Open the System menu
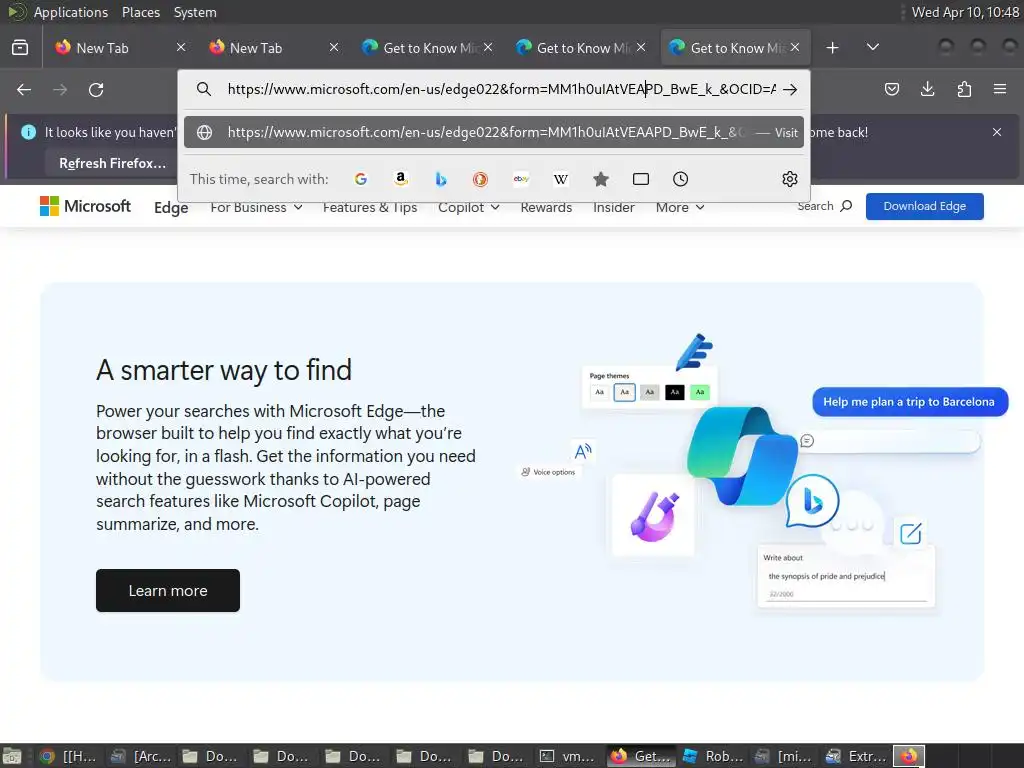 tap(195, 12)
